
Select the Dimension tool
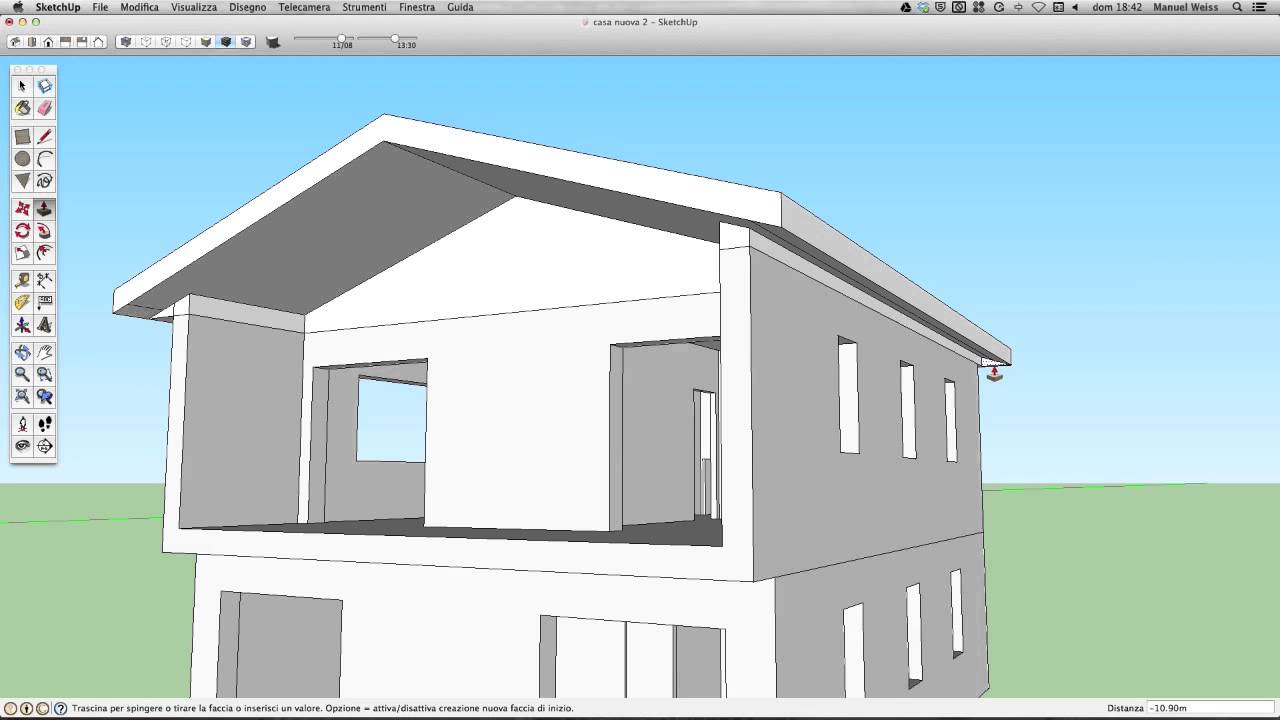click(45, 281)
